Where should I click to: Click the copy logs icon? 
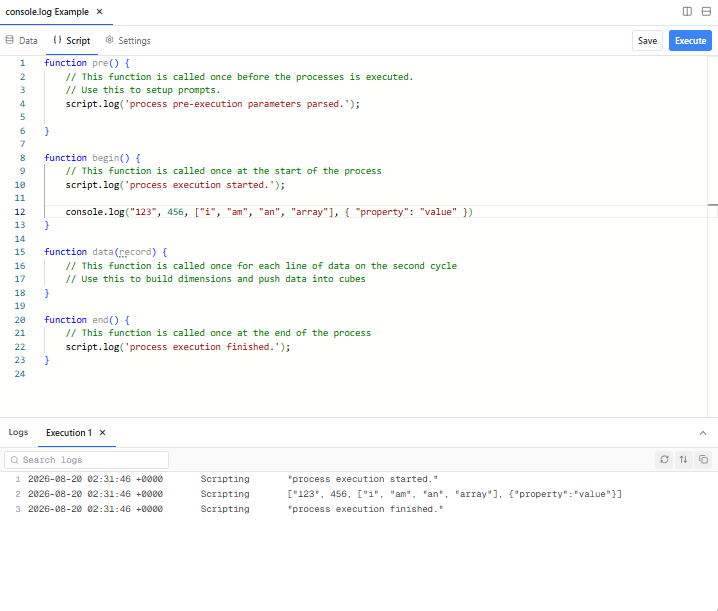point(703,459)
